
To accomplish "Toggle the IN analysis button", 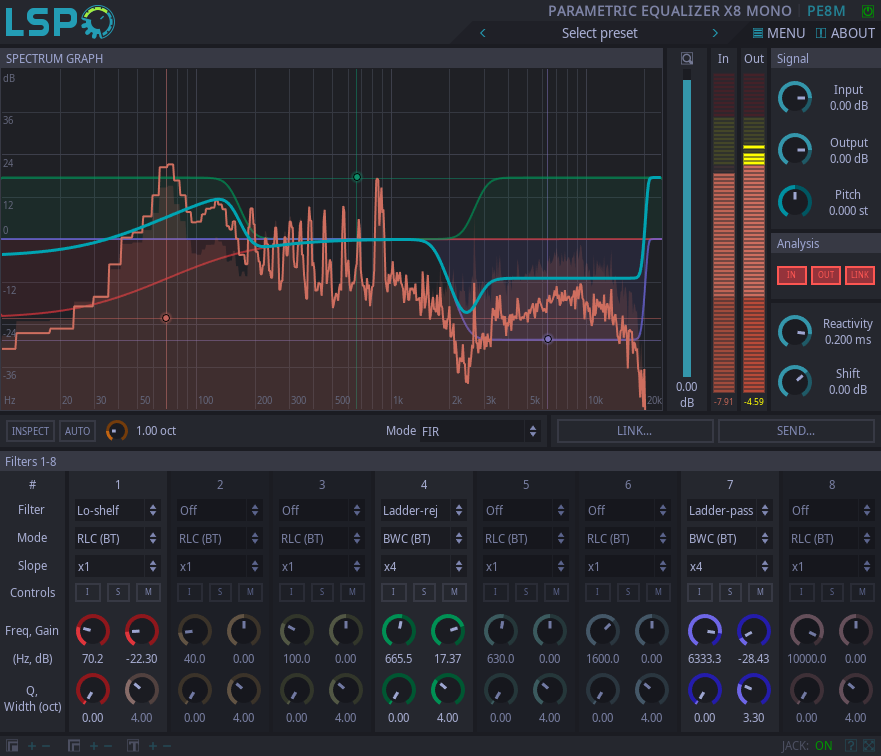I will coord(791,275).
